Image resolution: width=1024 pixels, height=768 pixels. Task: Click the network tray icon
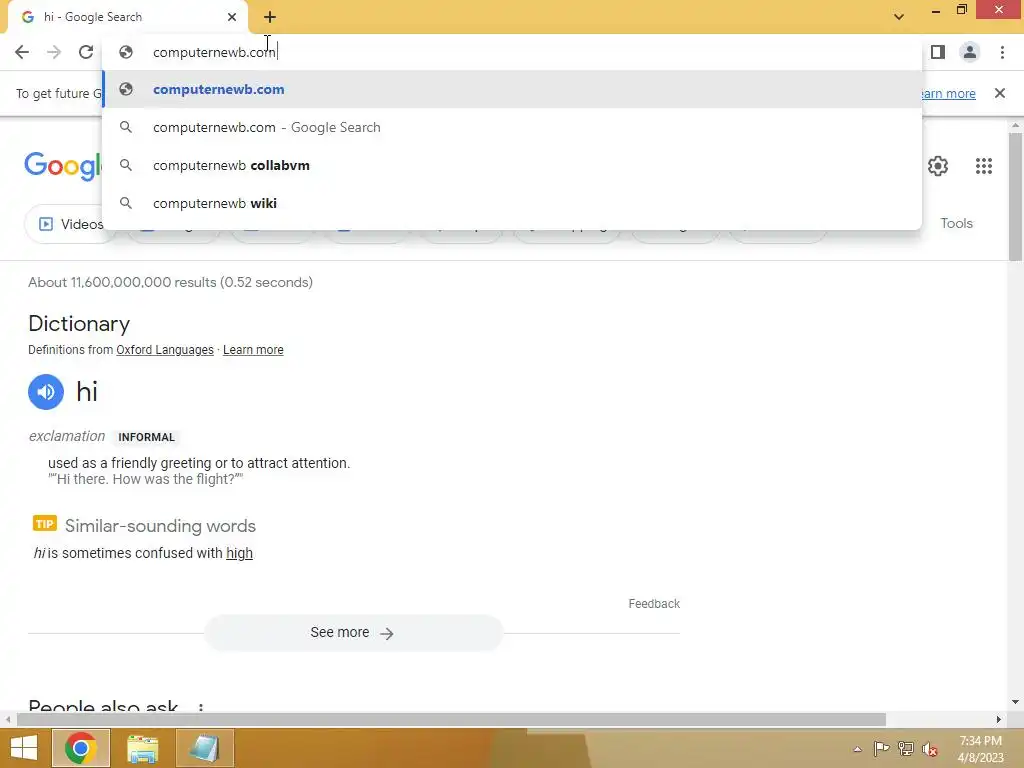point(906,749)
